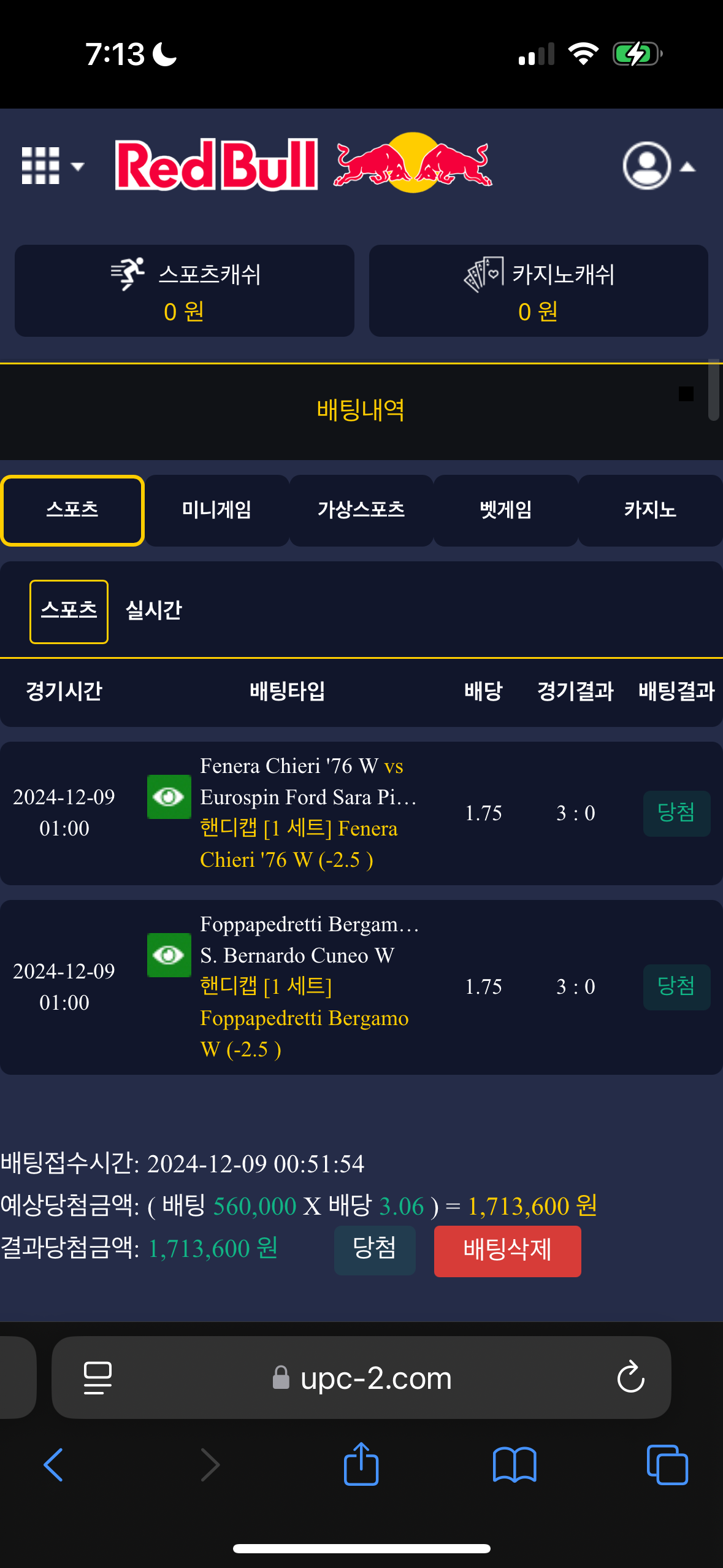Expand the dropdown arrow beside grid menu
Screen dimensions: 723x1568
coord(77,166)
